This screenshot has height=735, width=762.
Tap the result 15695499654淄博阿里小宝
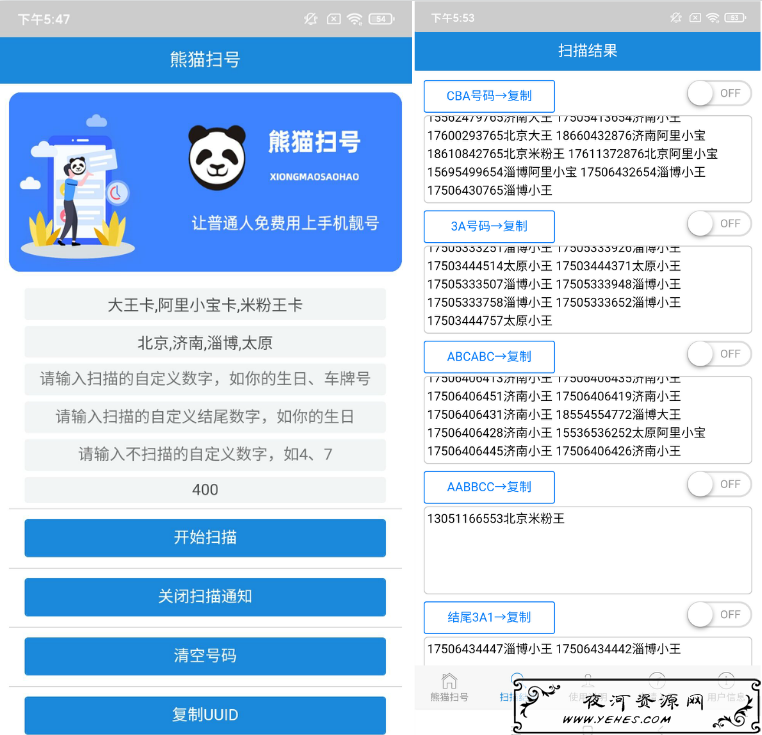[x=502, y=172]
